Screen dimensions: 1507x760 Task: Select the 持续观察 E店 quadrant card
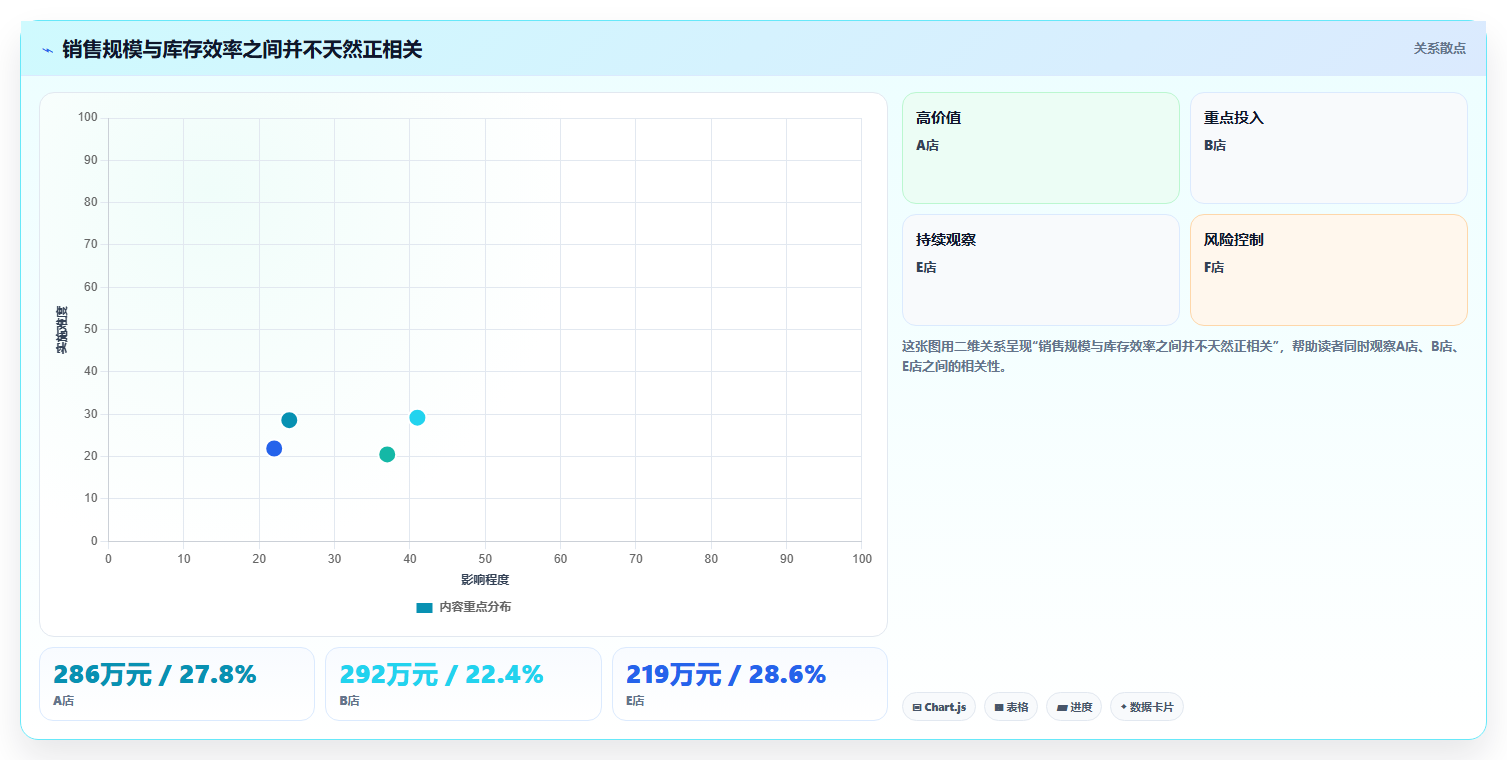click(1041, 270)
